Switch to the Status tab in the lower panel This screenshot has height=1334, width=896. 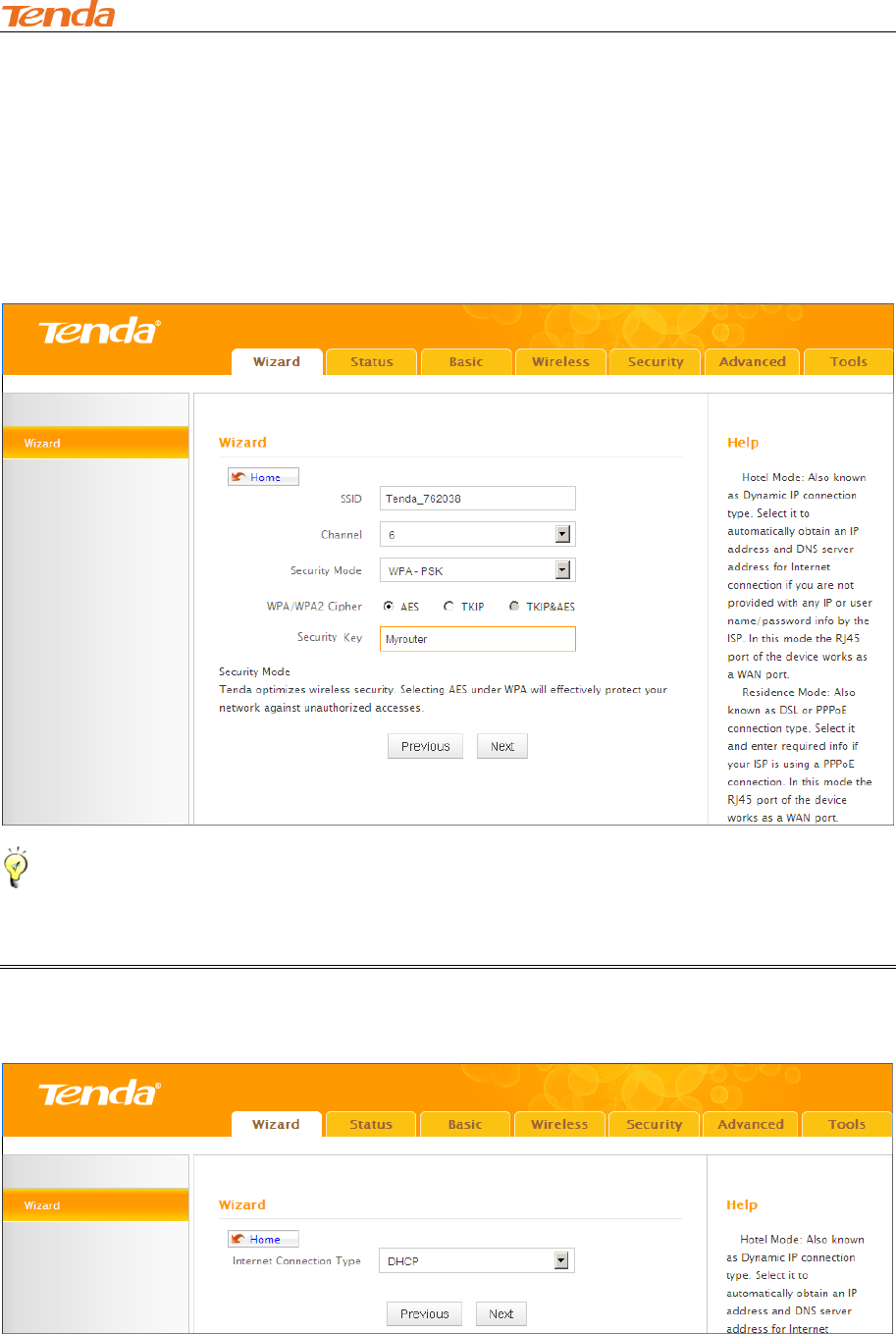coord(371,1125)
